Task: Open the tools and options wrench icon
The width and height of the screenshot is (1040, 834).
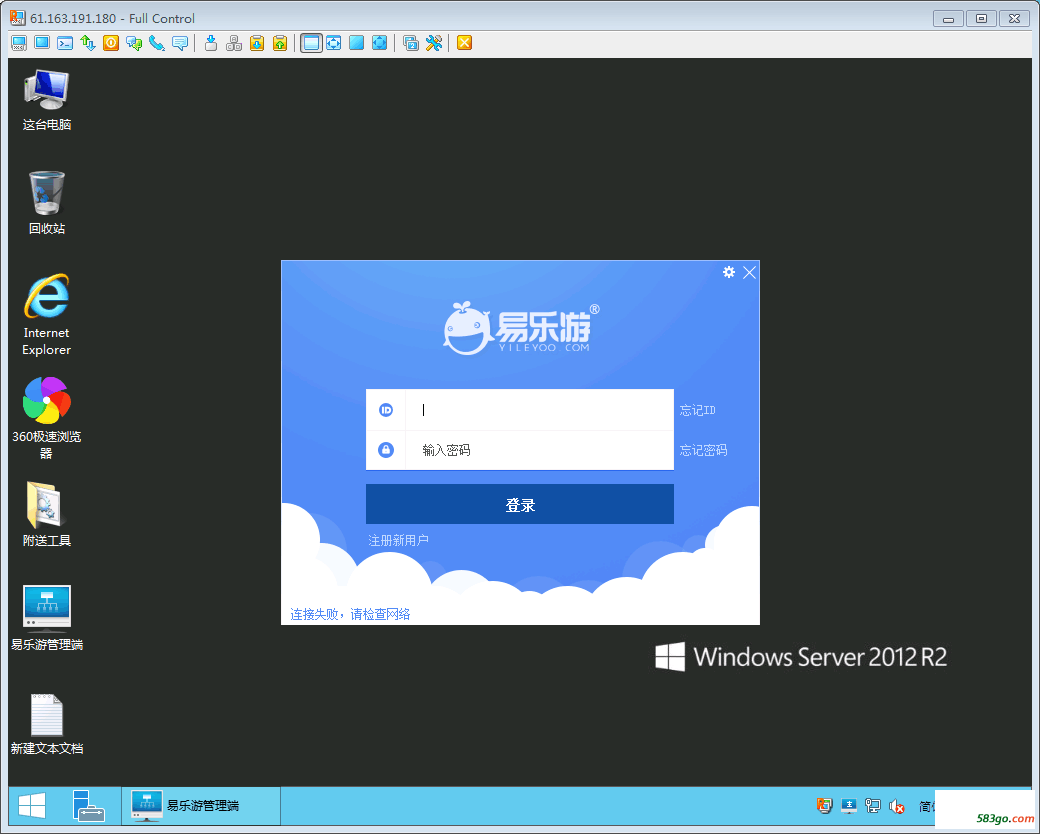Action: pos(434,43)
